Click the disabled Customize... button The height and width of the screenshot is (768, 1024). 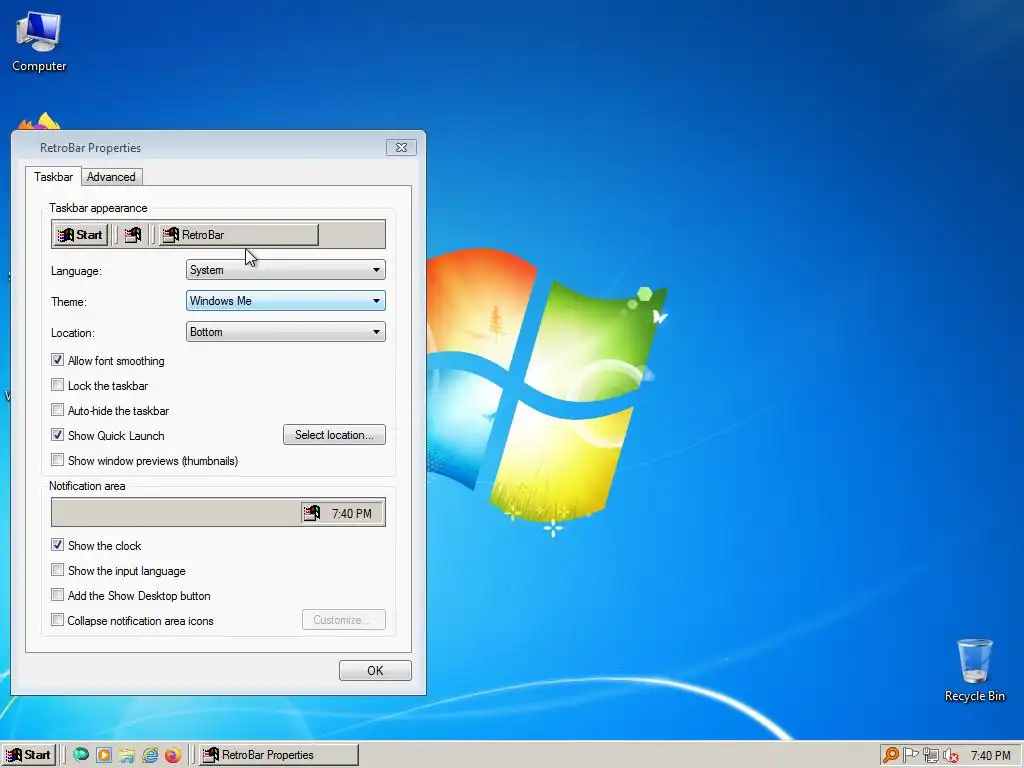coord(344,620)
